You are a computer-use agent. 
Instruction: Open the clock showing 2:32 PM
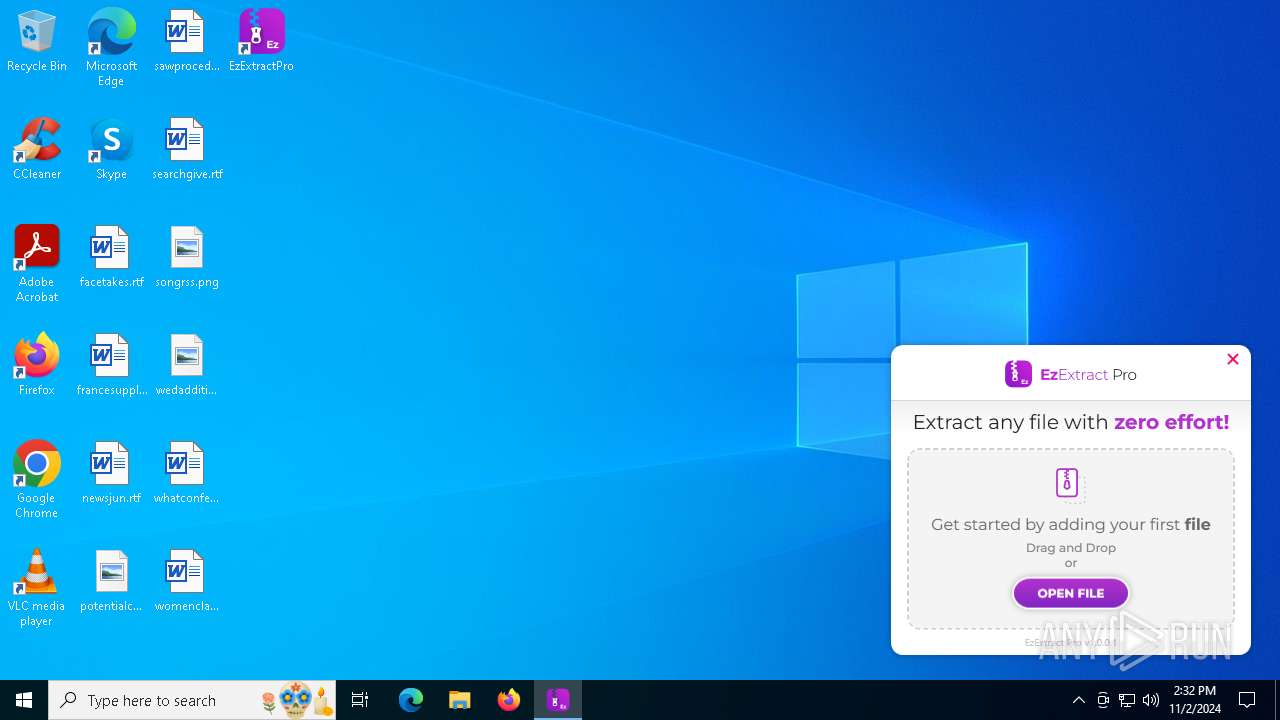pyautogui.click(x=1195, y=700)
